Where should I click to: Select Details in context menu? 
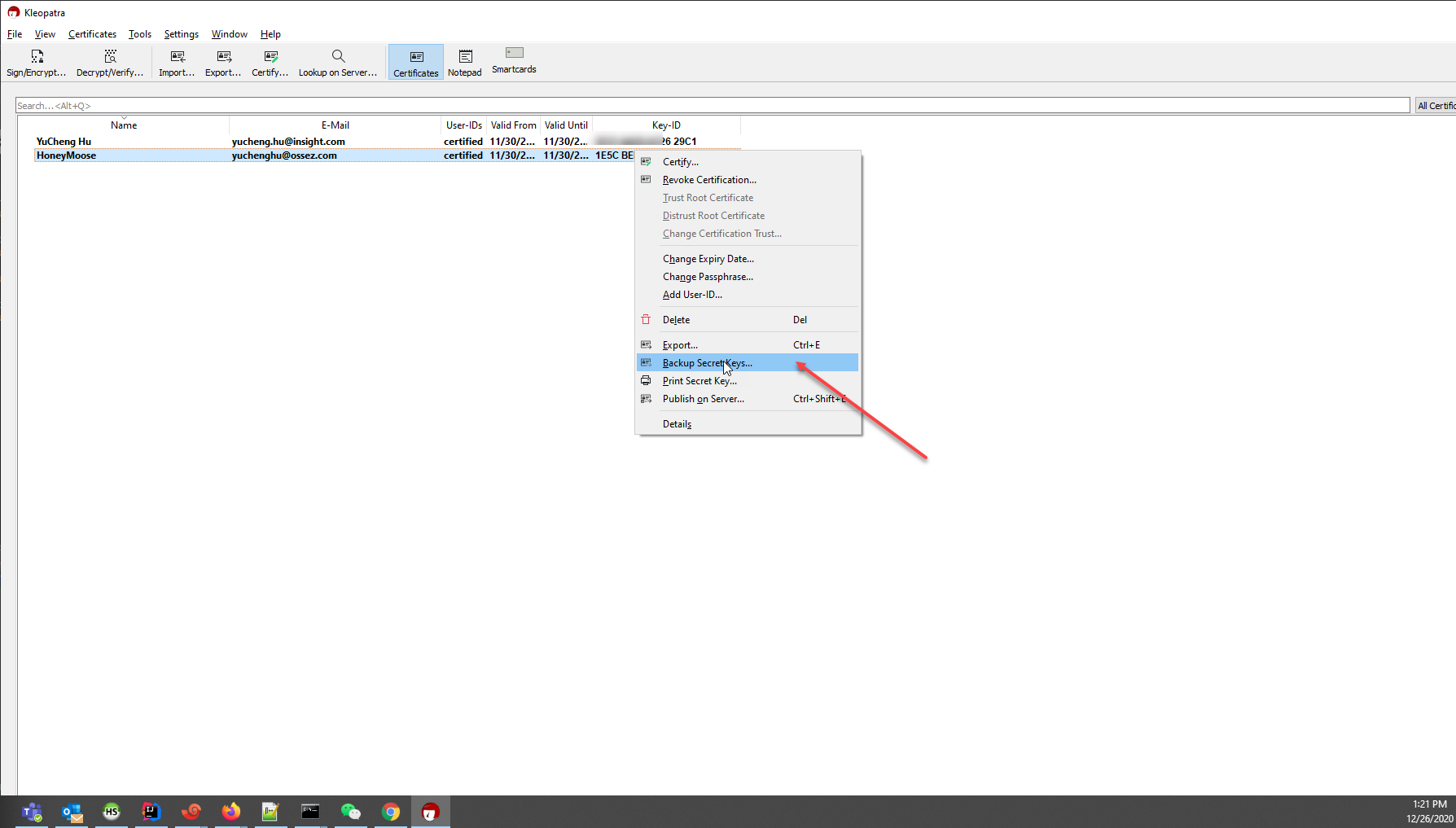(x=747, y=424)
